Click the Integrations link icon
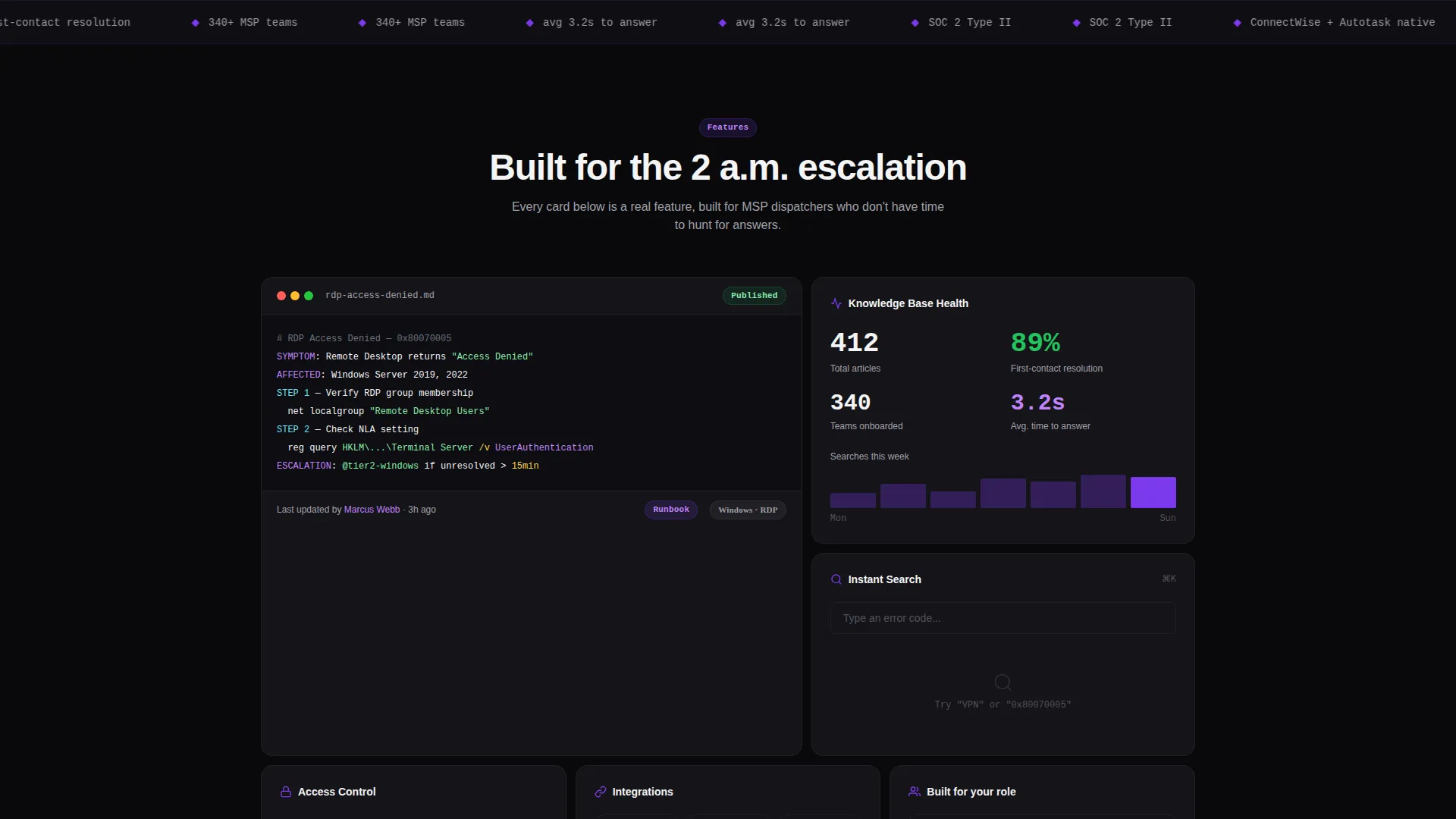Screen dimensions: 1456x819 click(601, 792)
